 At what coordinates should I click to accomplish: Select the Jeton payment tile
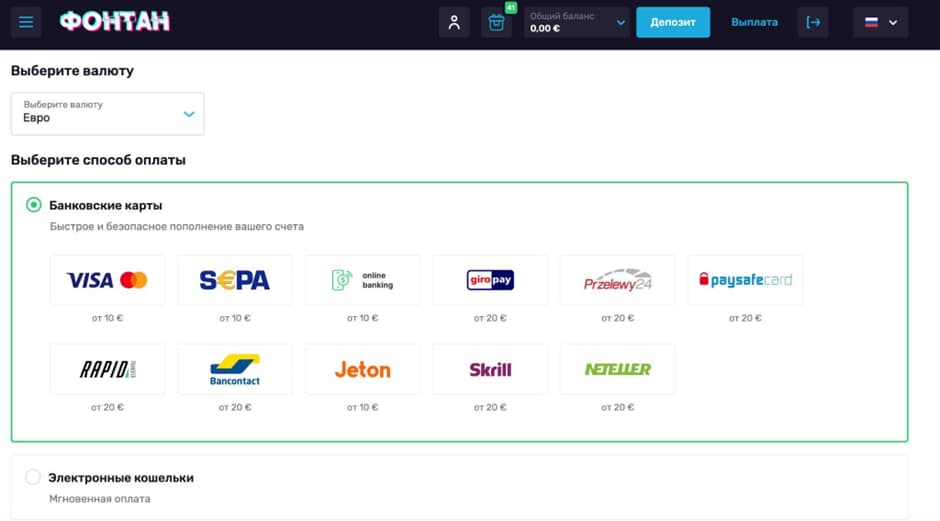(x=362, y=369)
